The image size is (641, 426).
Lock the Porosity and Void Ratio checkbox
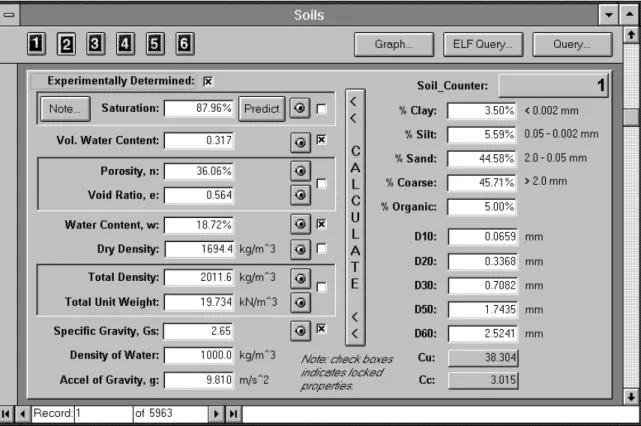tap(322, 184)
